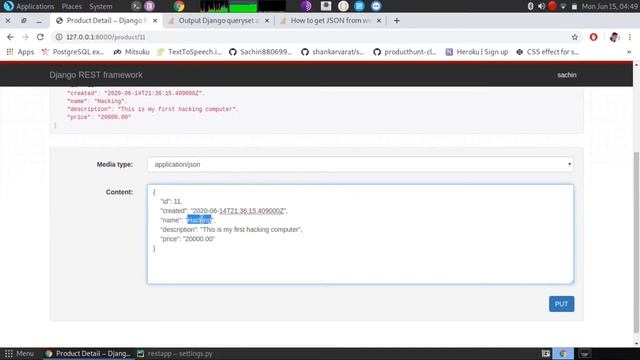Bookmark this page with the star icon
The width and height of the screenshot is (640, 360).
(575, 37)
